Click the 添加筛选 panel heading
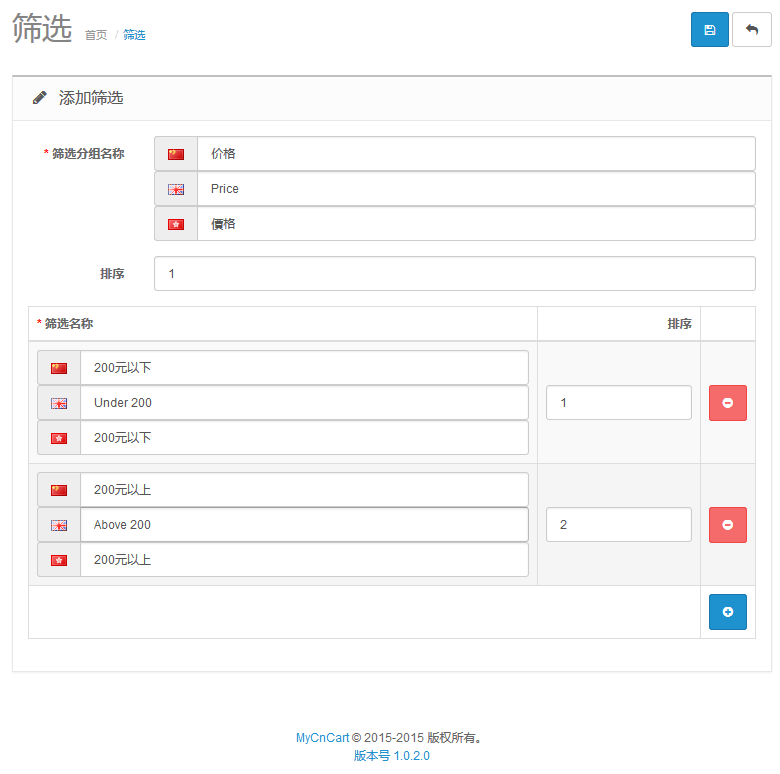The width and height of the screenshot is (780, 774). pos(91,97)
